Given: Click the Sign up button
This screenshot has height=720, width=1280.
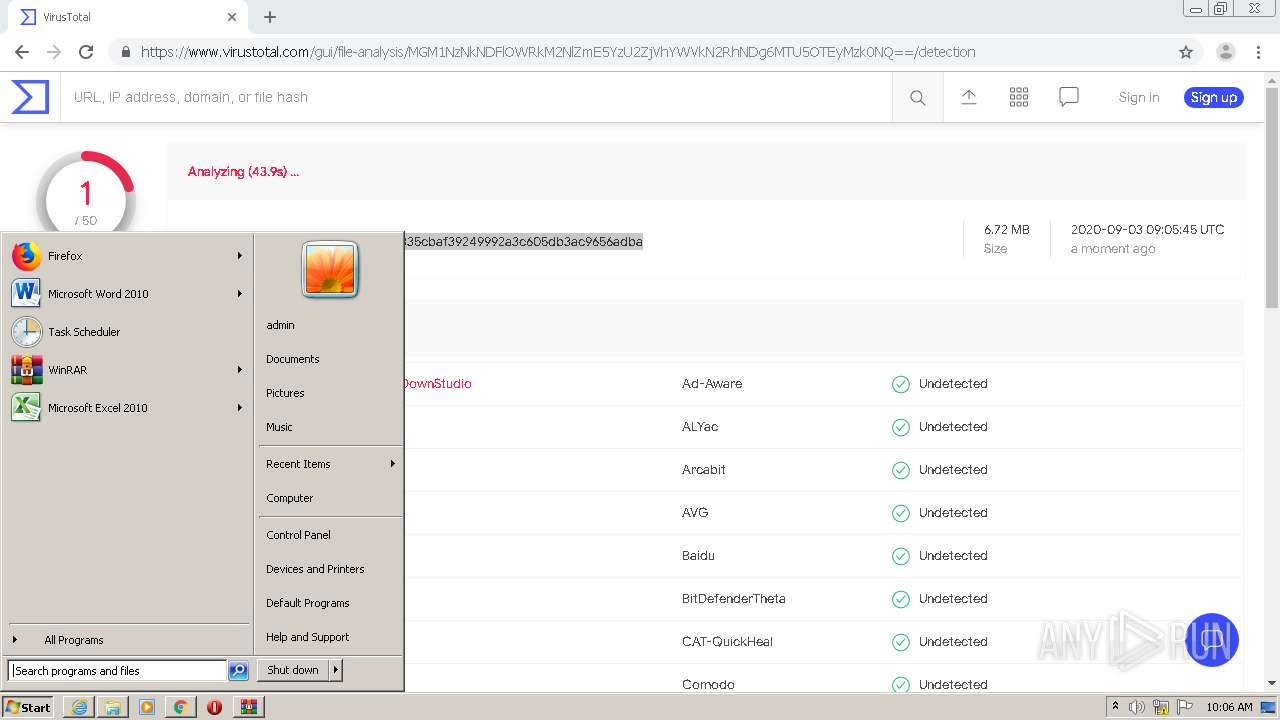Looking at the screenshot, I should (1214, 97).
